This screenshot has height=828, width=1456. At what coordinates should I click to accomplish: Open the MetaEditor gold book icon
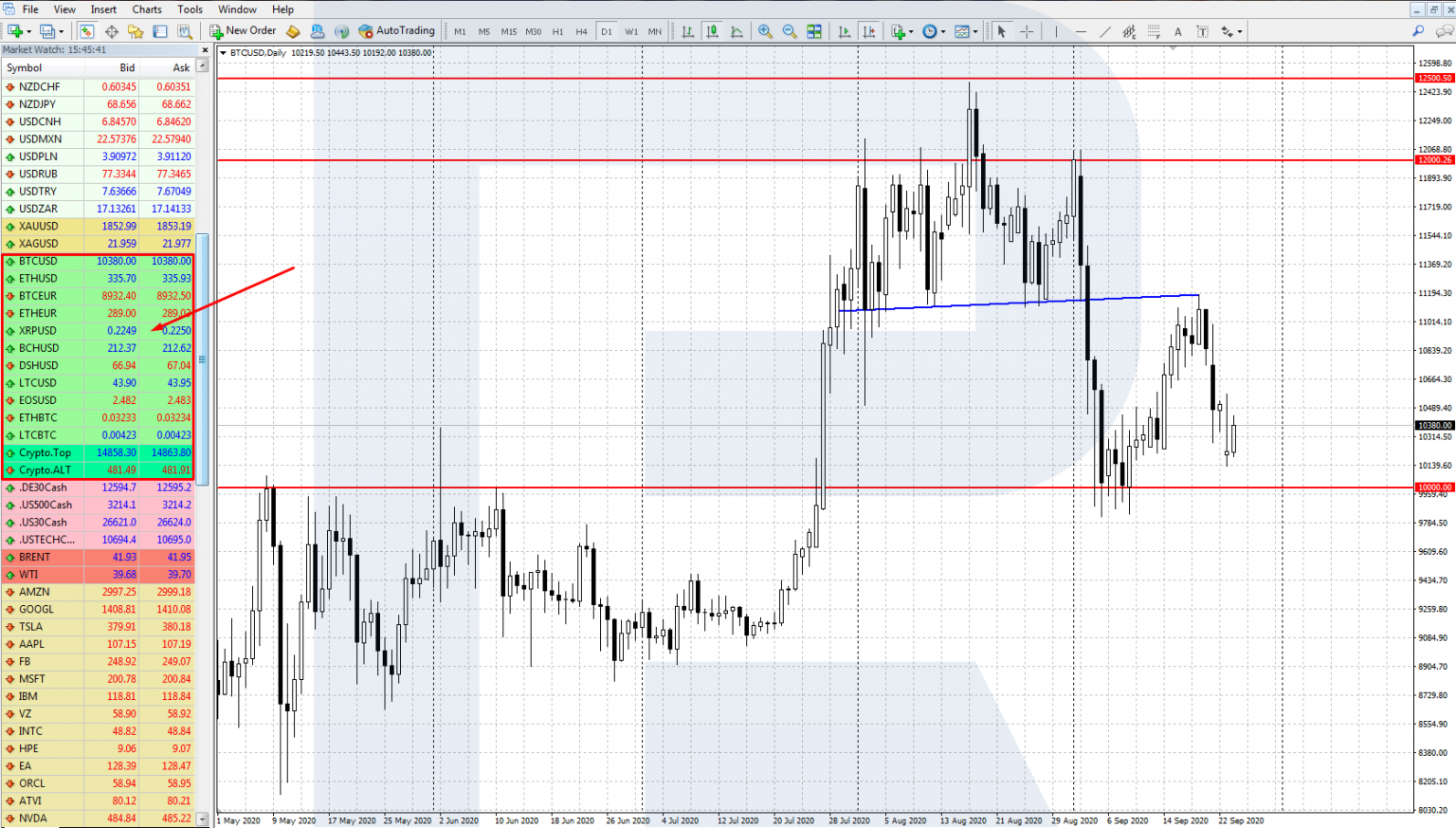coord(293,31)
